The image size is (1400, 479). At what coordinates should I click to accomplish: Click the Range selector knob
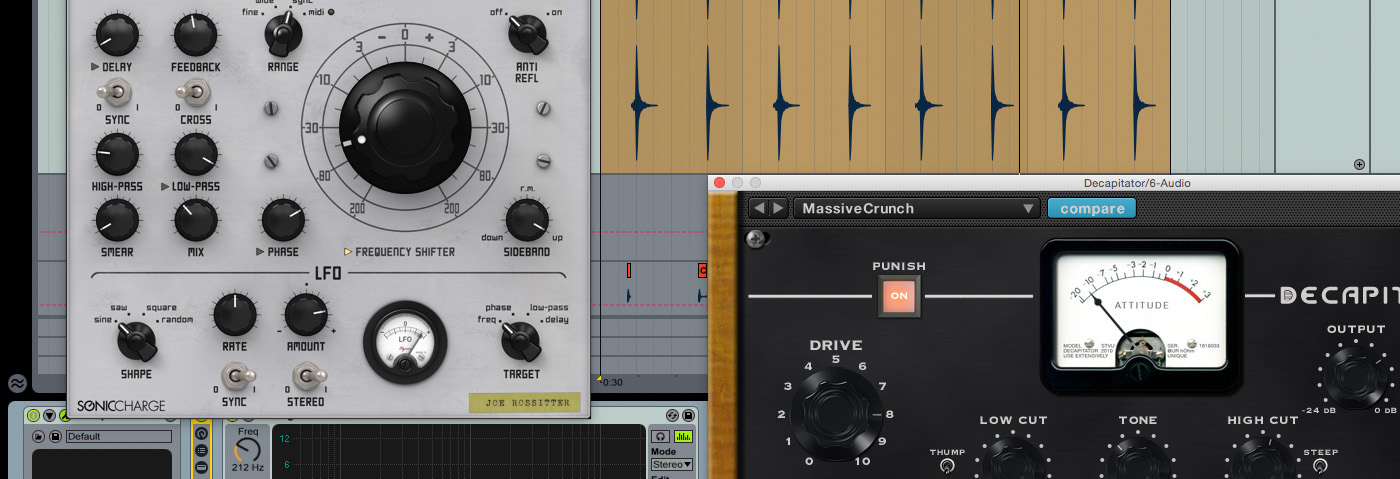click(282, 36)
